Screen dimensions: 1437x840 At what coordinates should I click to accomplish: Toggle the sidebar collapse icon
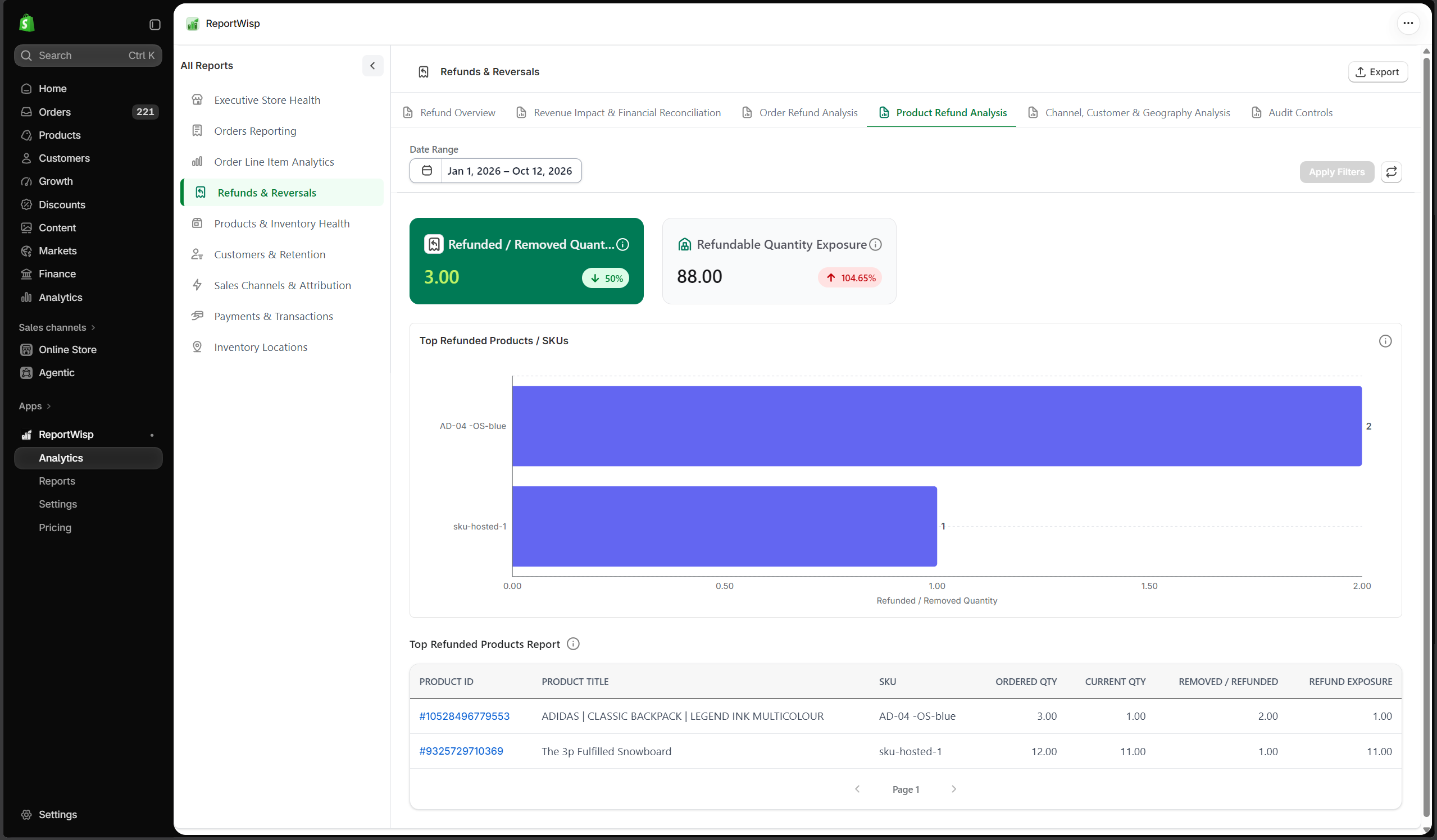click(154, 25)
